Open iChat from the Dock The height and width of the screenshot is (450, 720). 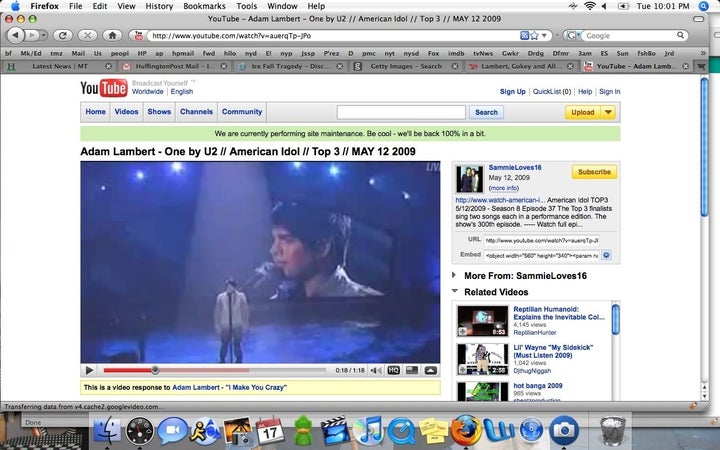[x=172, y=431]
